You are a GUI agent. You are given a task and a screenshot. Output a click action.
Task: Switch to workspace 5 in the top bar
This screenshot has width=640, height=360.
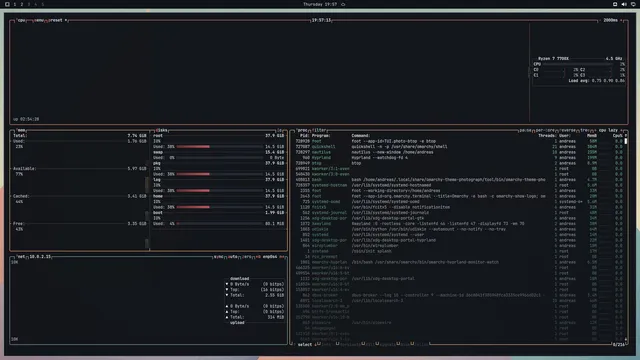[x=43, y=4]
